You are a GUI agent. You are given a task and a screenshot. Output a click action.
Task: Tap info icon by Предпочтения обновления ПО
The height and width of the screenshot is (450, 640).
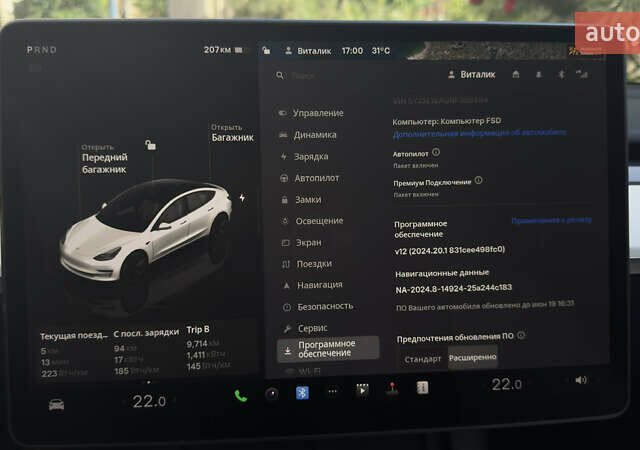521,335
